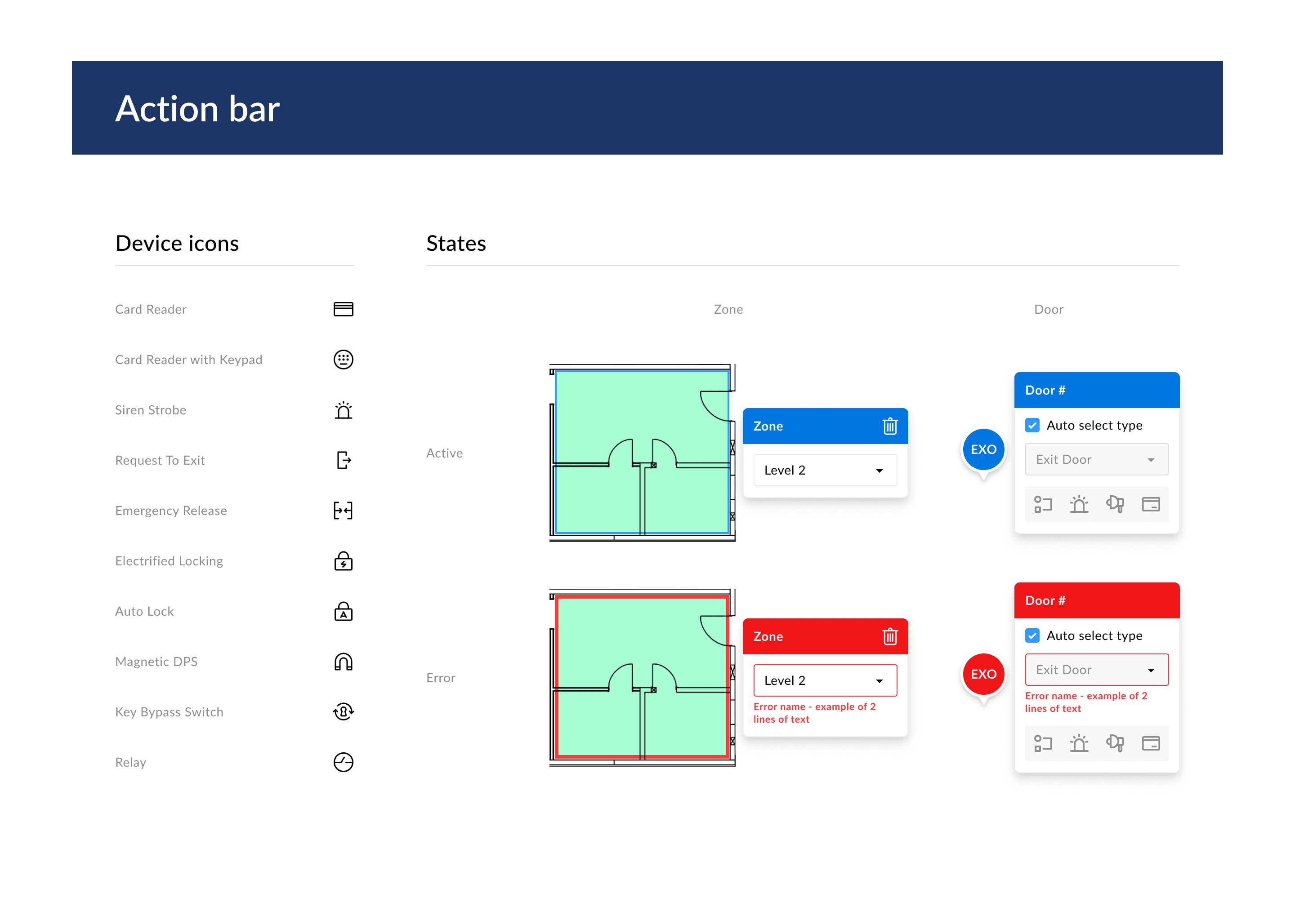Toggle Auto select type checkbox in active Door
Image resolution: width=1295 pixels, height=924 pixels.
[x=1036, y=423]
